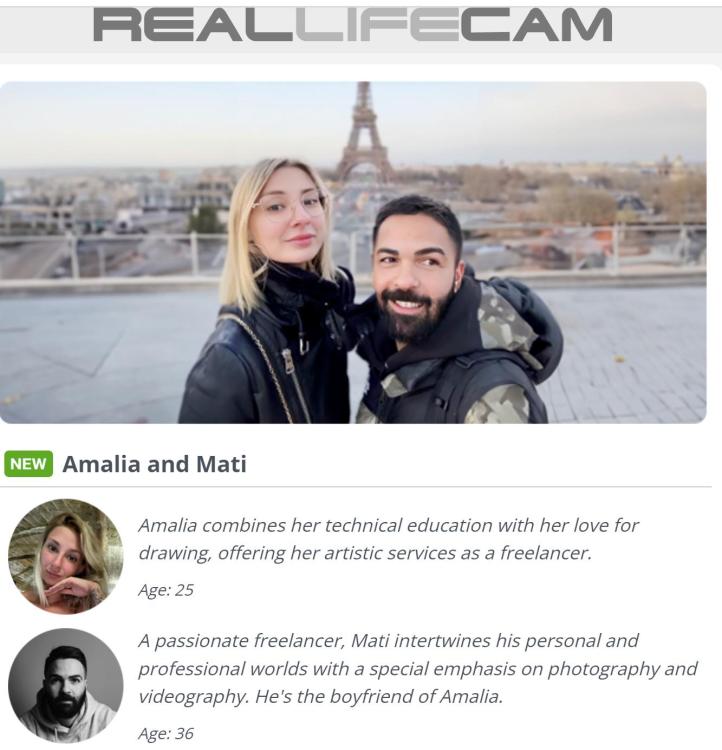This screenshot has width=722, height=750.
Task: Click the word "freelancer" in Amalia's description
Action: click(545, 553)
